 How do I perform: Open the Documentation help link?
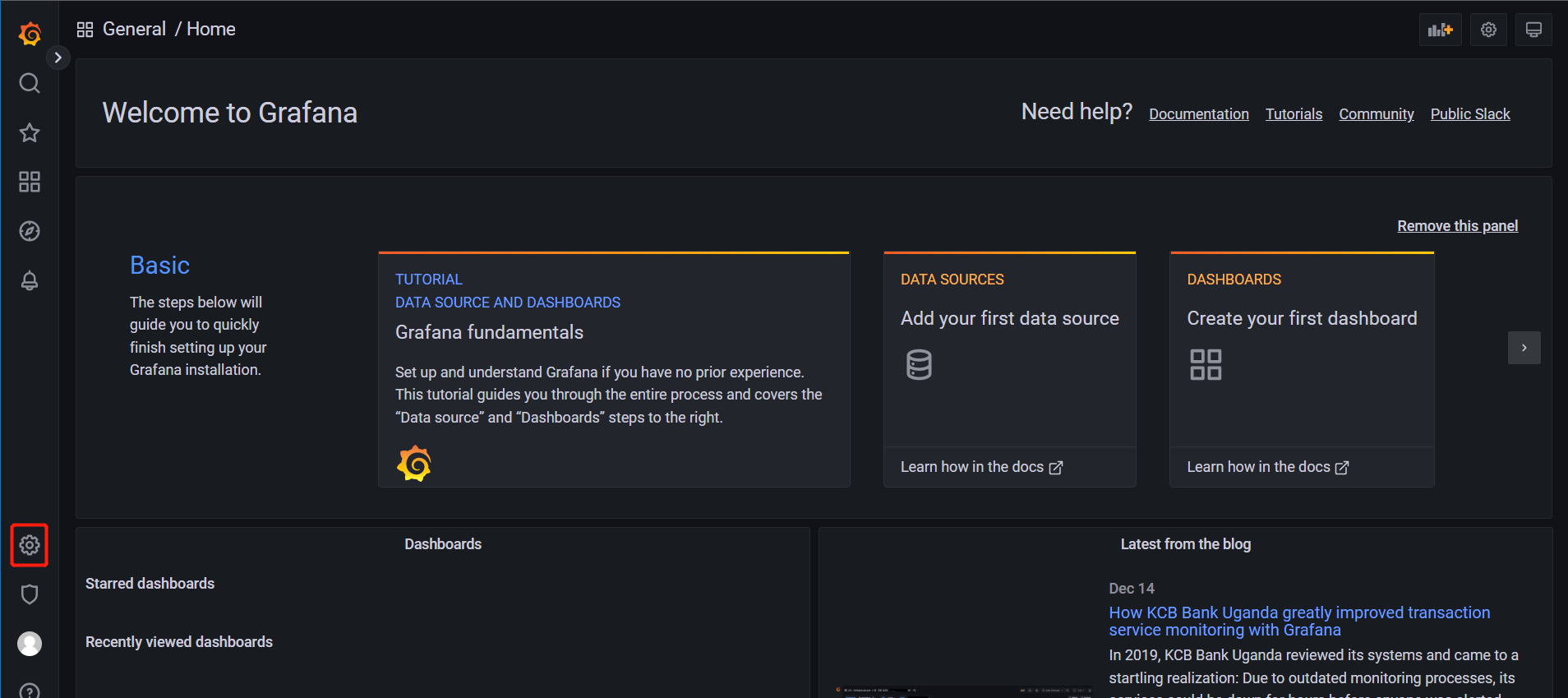(x=1198, y=114)
